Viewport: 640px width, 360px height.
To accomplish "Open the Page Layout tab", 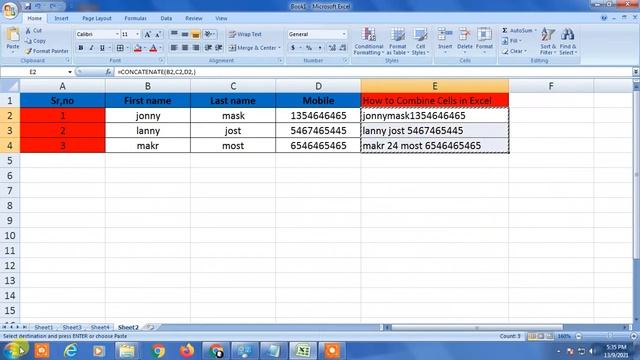I will [x=97, y=18].
